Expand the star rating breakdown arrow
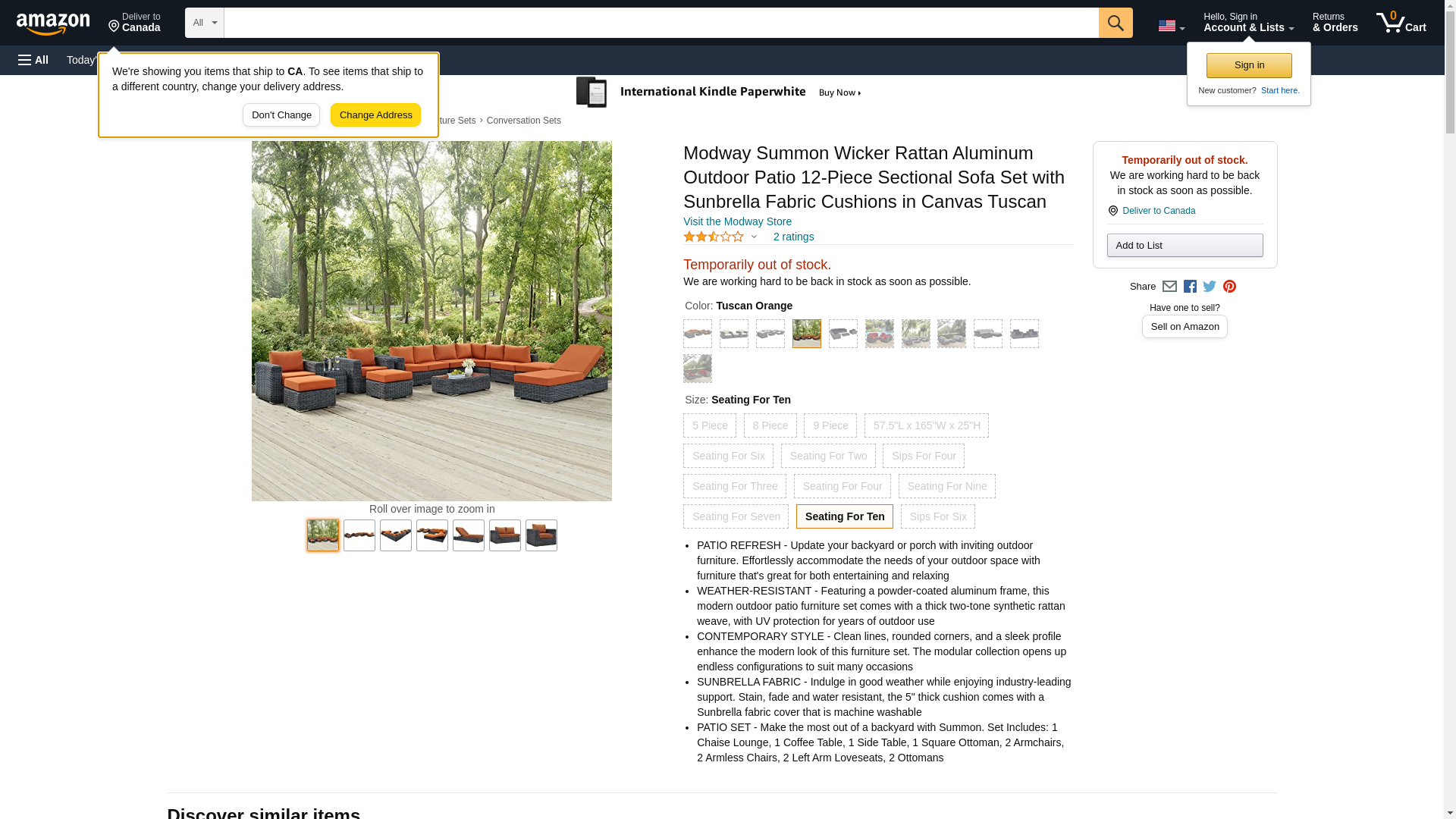Image resolution: width=1456 pixels, height=819 pixels. tap(754, 237)
